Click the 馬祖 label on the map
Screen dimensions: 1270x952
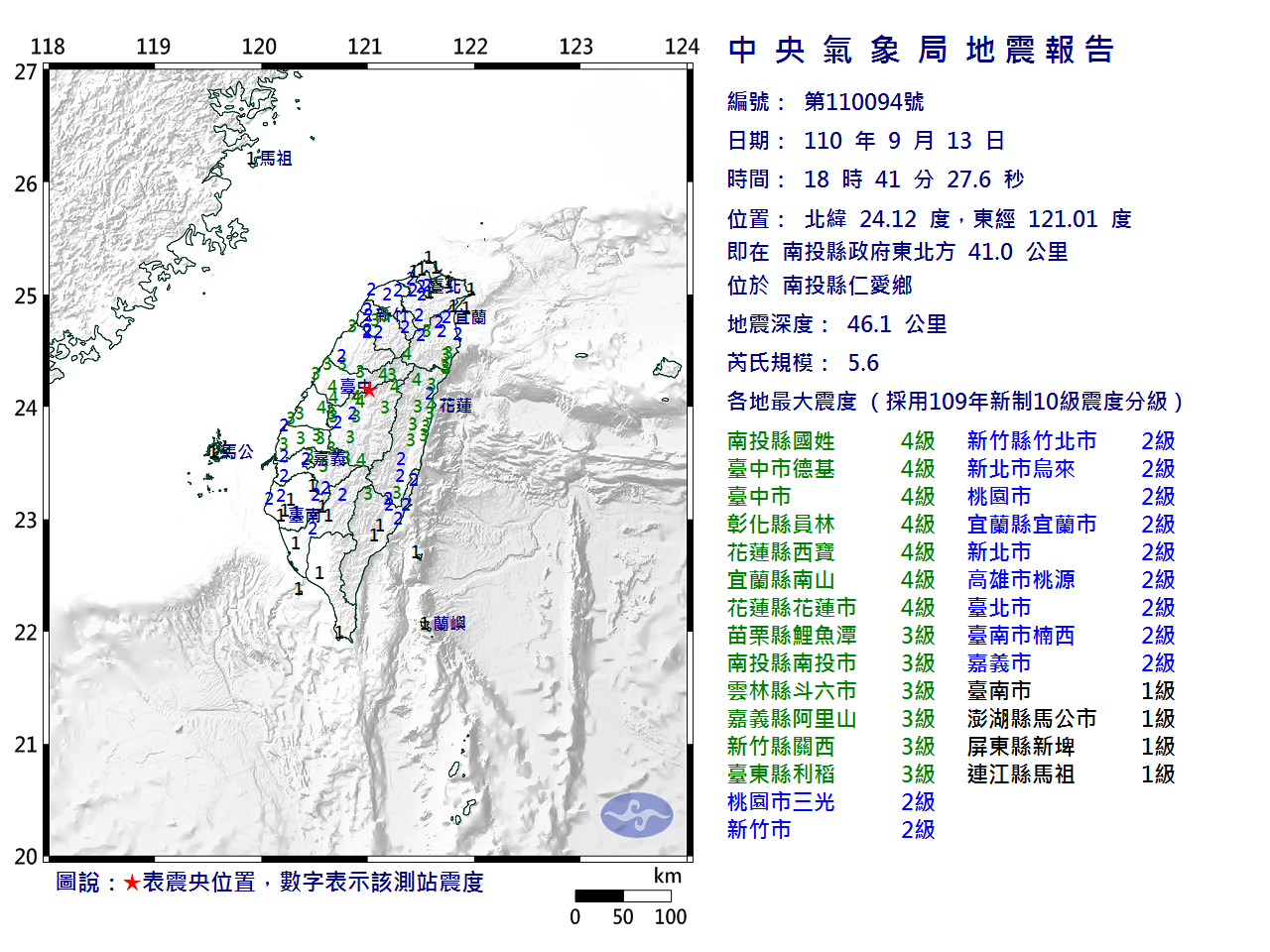(x=276, y=159)
